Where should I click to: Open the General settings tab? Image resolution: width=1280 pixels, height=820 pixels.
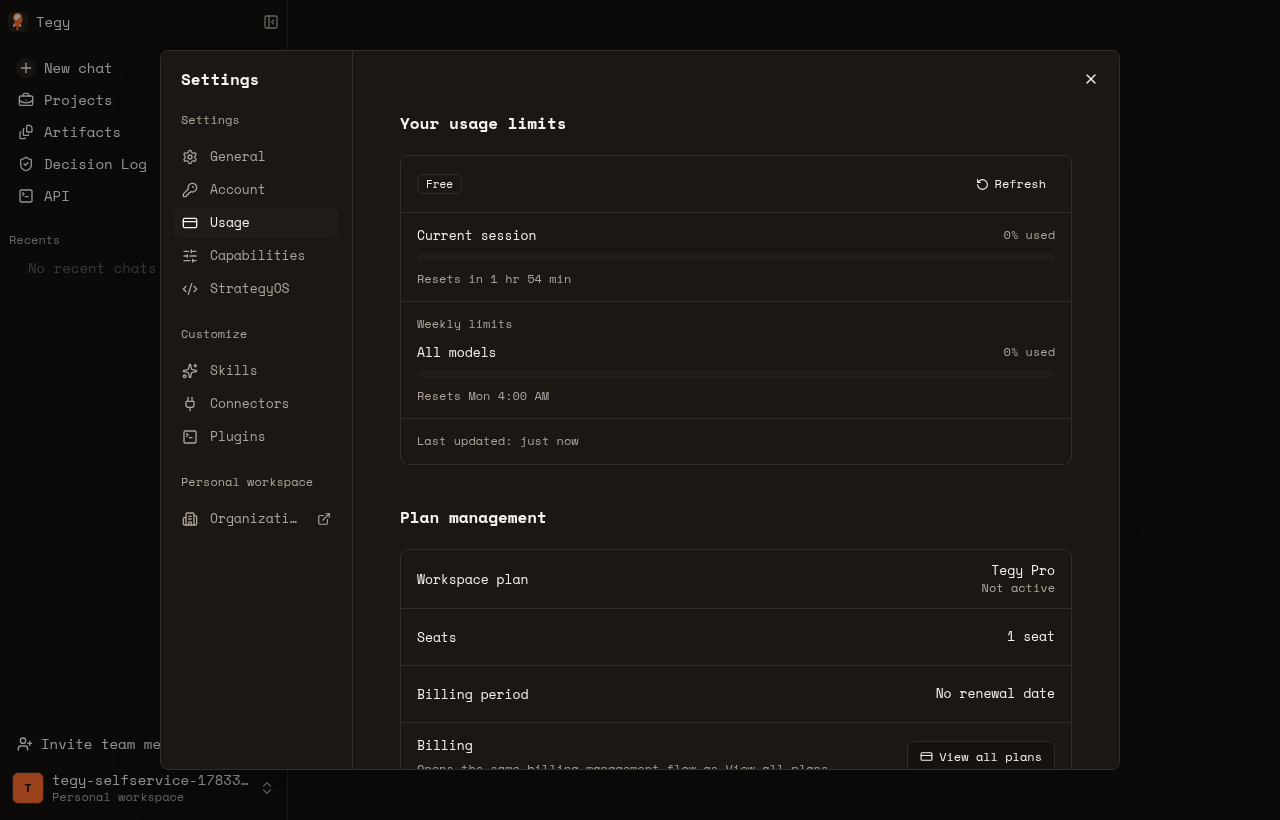click(x=256, y=157)
